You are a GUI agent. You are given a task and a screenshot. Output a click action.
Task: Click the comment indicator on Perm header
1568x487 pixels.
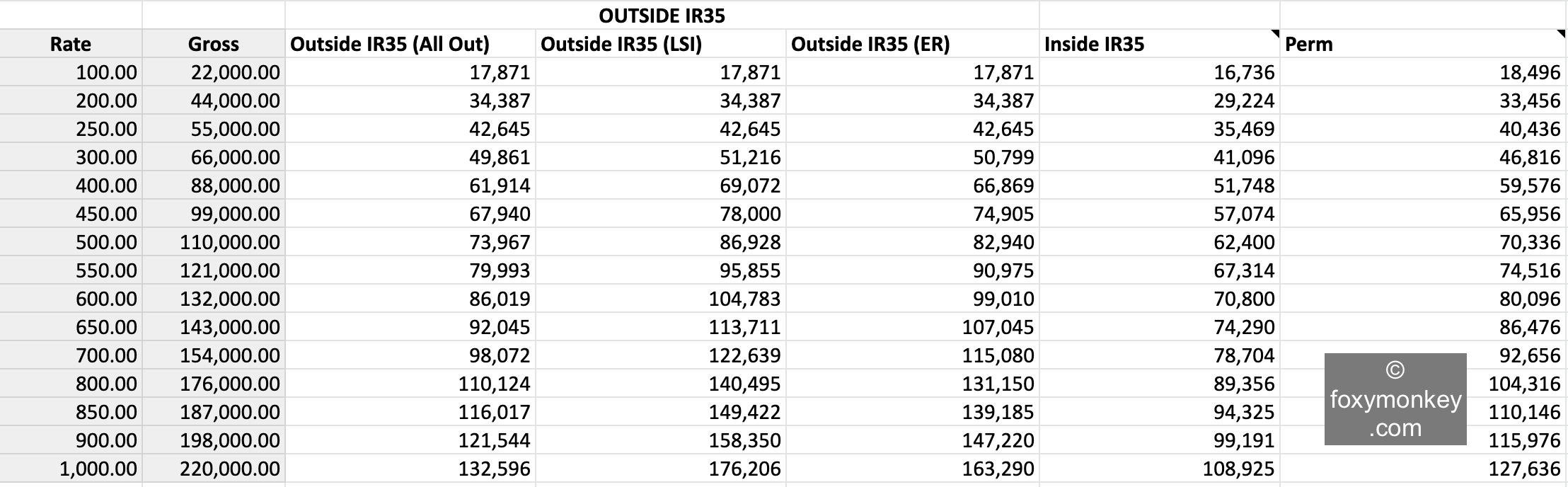click(x=1563, y=33)
